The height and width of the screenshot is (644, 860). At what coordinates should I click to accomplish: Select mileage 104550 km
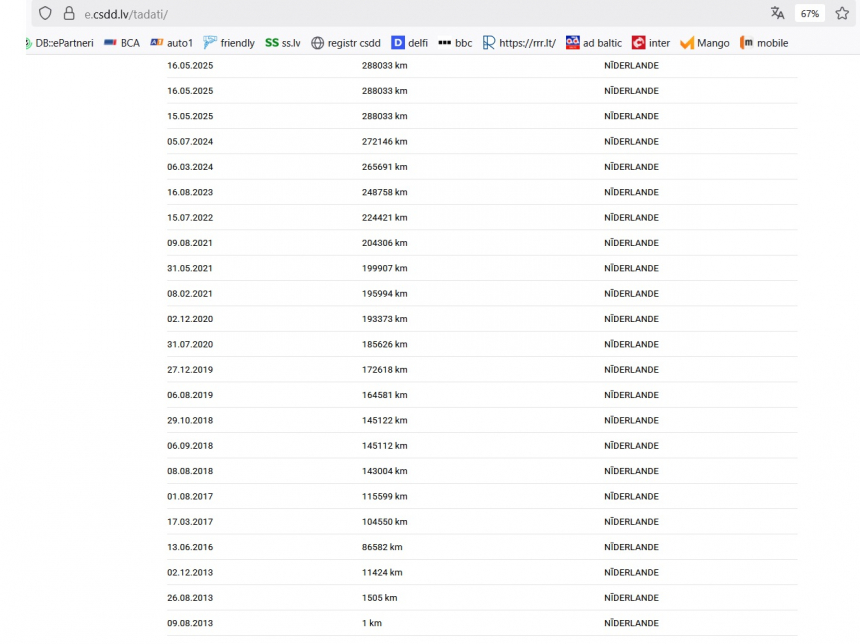pos(384,522)
